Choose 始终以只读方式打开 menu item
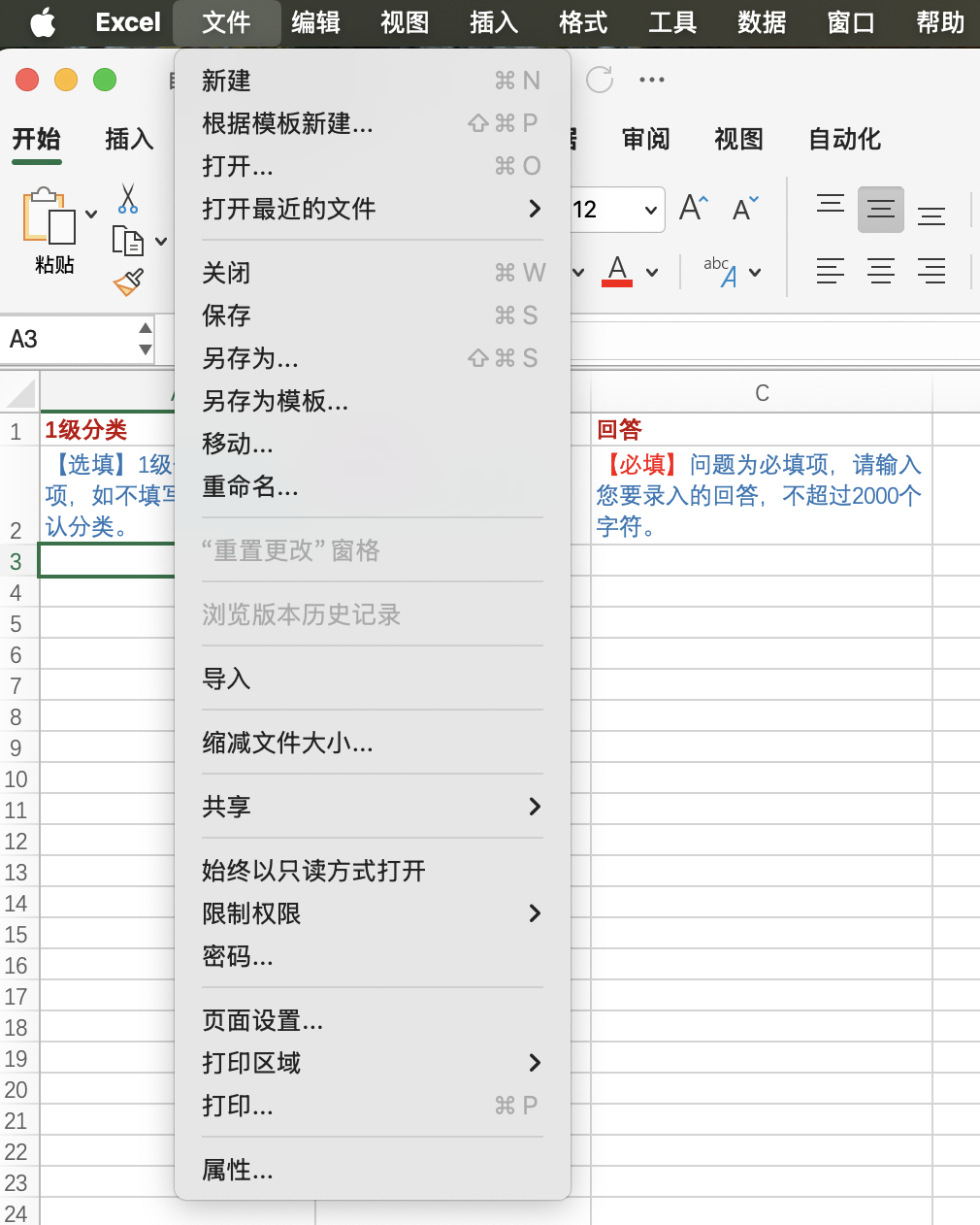 pos(373,871)
